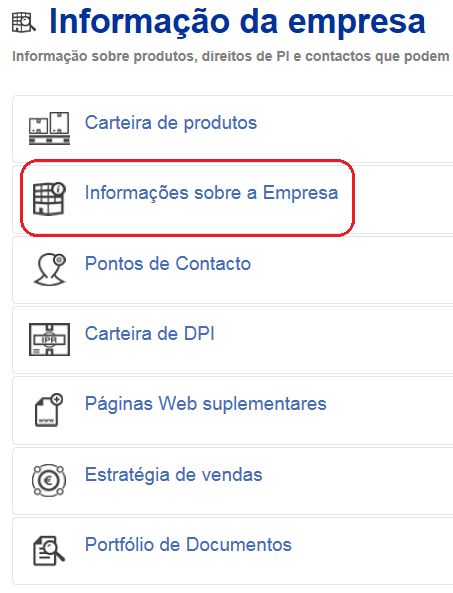Click the contact person head icon
Viewport: 453px width, 593px height.
[50, 269]
